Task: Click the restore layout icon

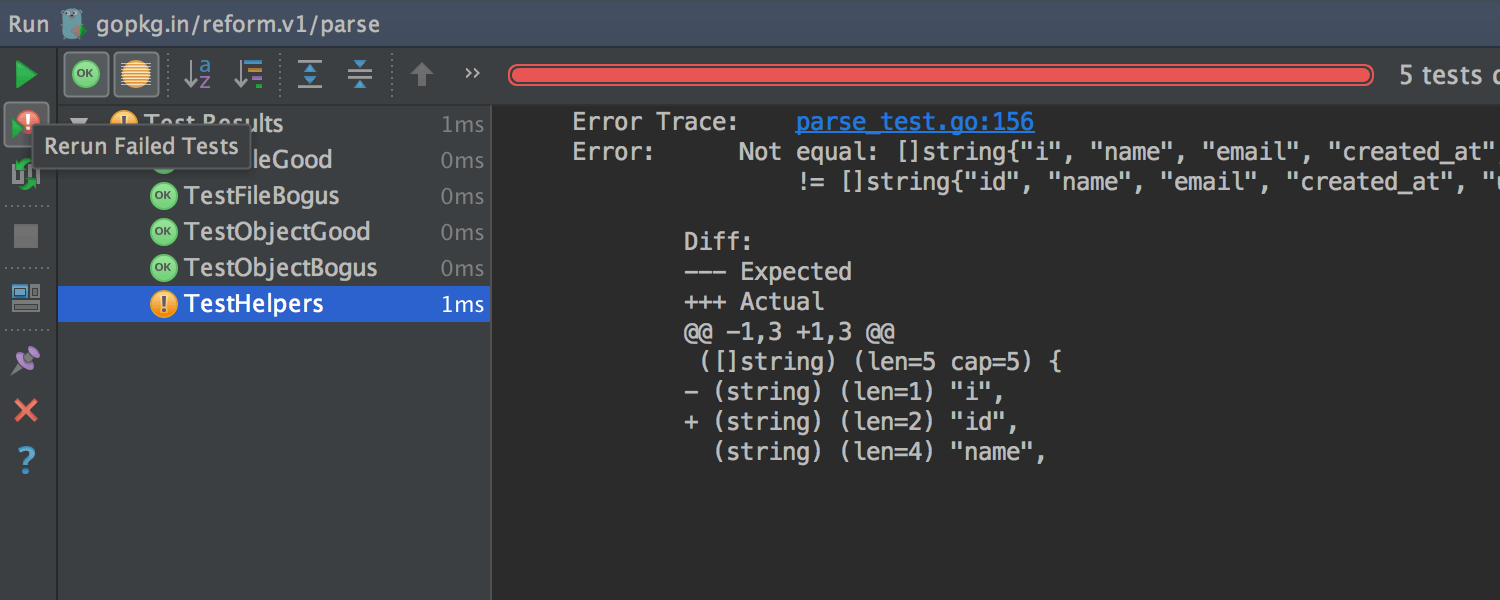Action: point(26,297)
